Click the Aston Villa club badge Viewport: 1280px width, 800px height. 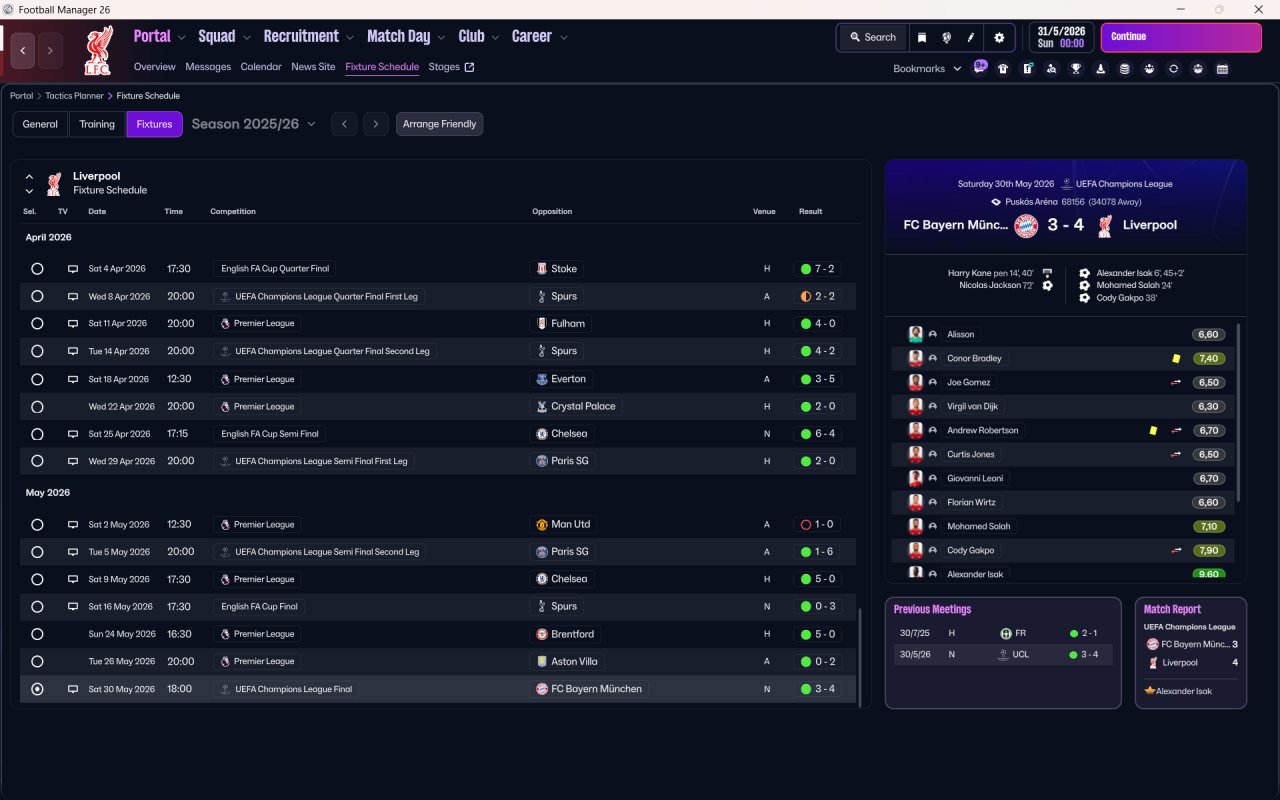point(541,661)
